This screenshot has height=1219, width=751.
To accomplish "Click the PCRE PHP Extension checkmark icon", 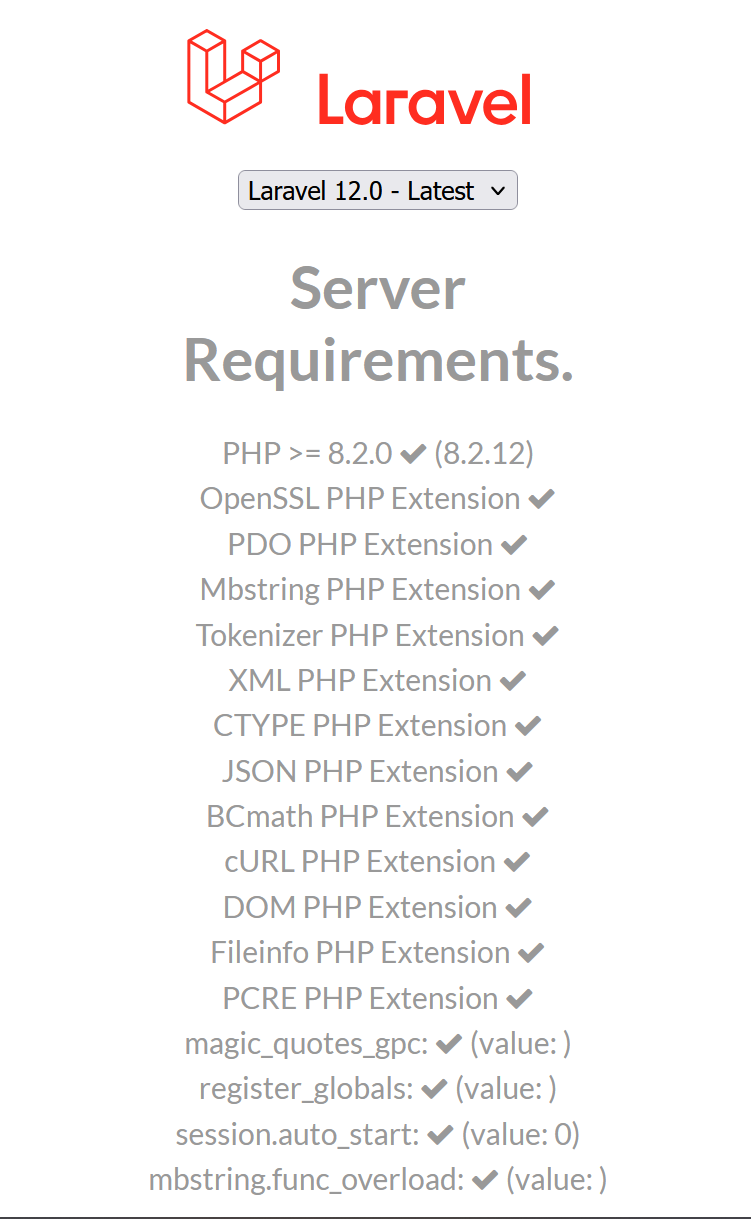I will tap(519, 999).
